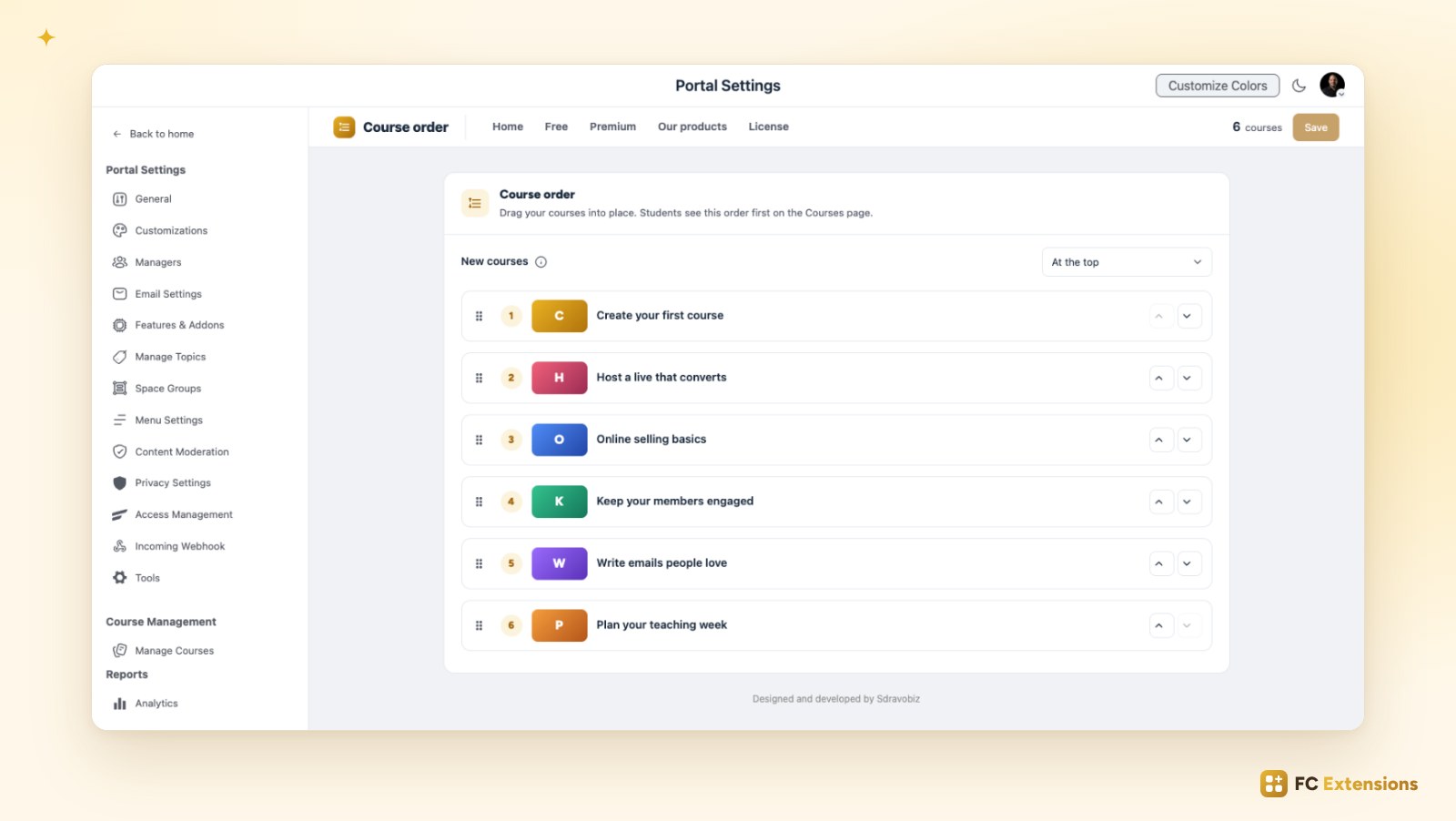The height and width of the screenshot is (821, 1456).
Task: Move Host a live that converts up
Action: [1160, 378]
